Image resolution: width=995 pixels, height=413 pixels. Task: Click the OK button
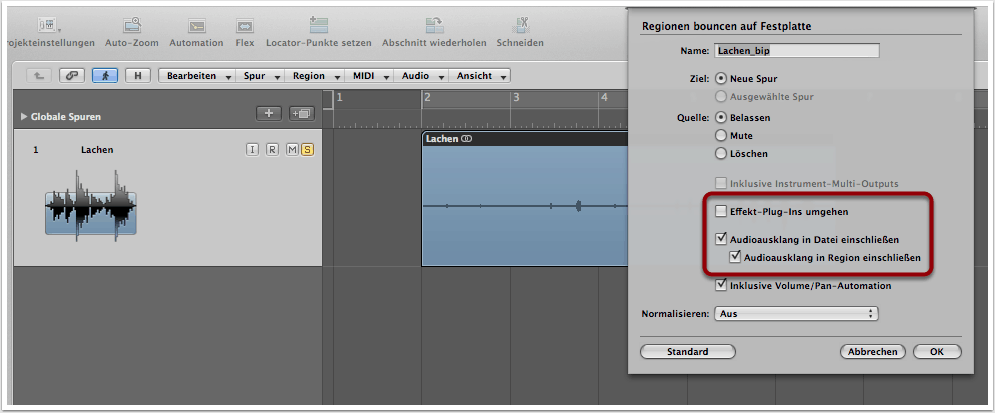(936, 352)
